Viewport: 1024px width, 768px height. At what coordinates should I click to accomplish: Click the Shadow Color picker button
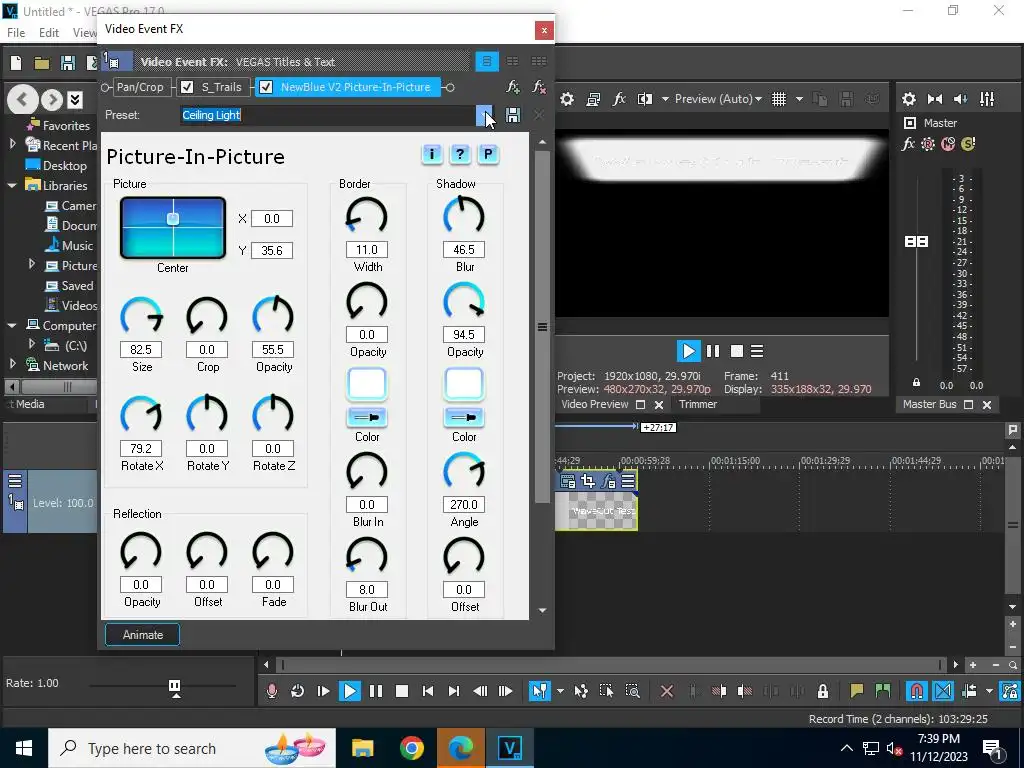pos(464,417)
